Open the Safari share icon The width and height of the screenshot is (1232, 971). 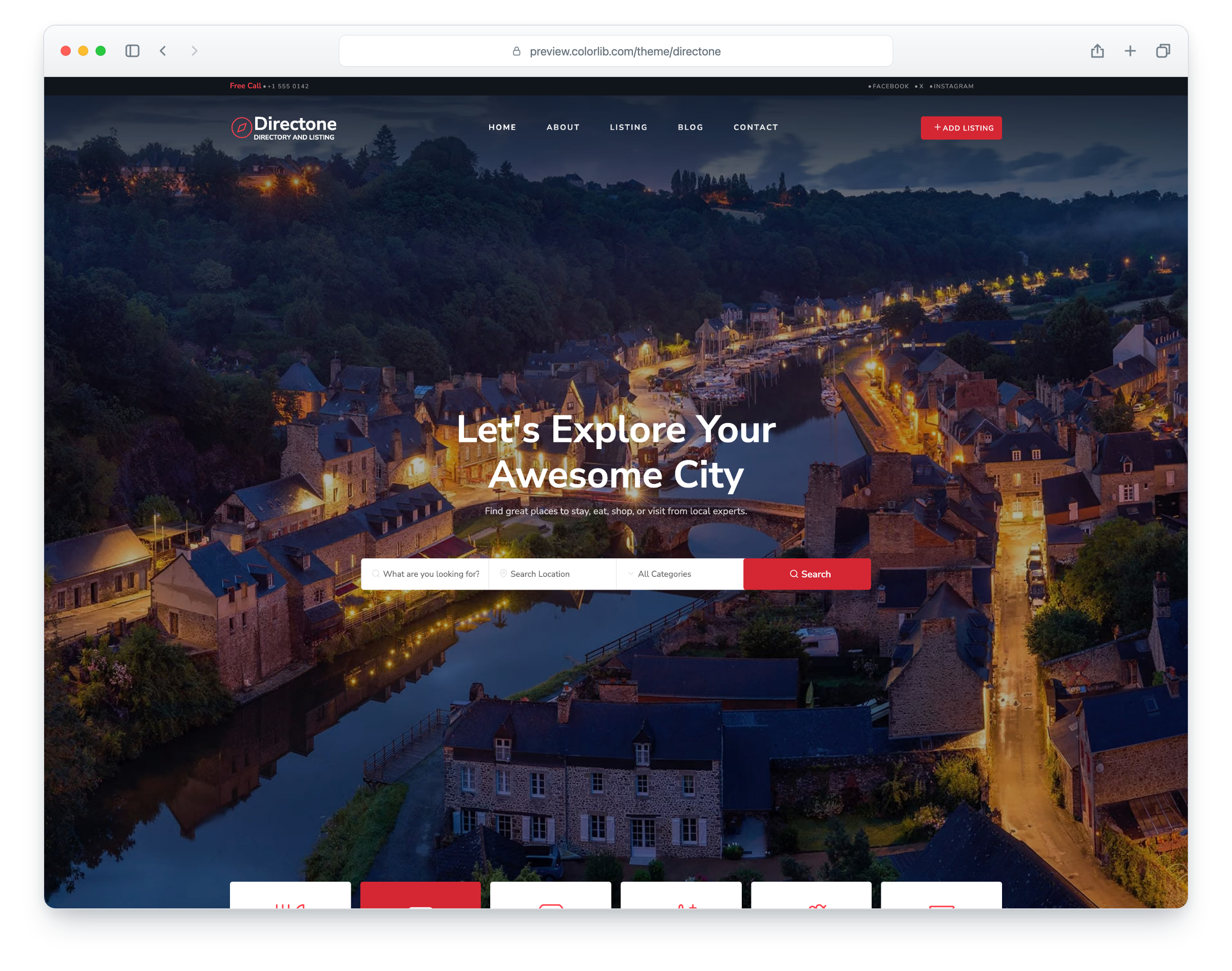click(x=1098, y=51)
